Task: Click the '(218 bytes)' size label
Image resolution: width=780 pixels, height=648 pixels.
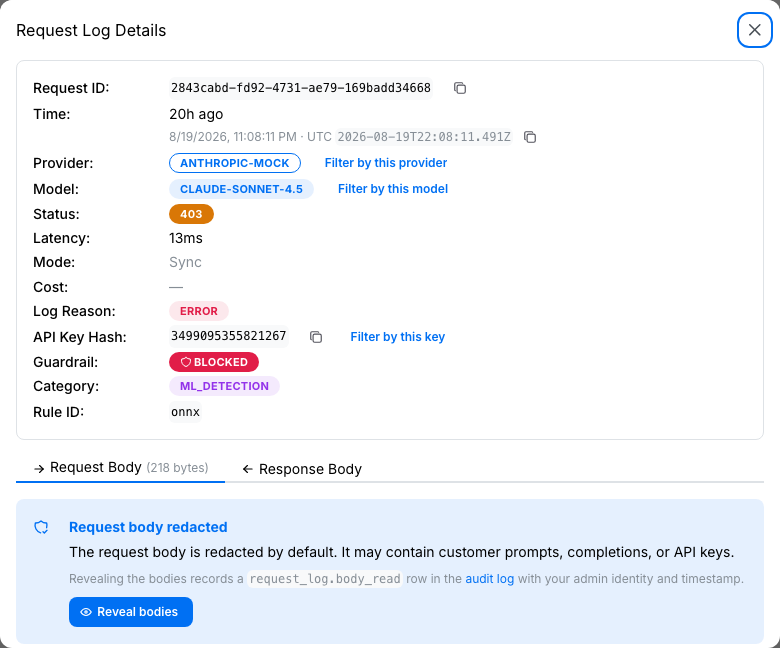Action: [x=177, y=468]
